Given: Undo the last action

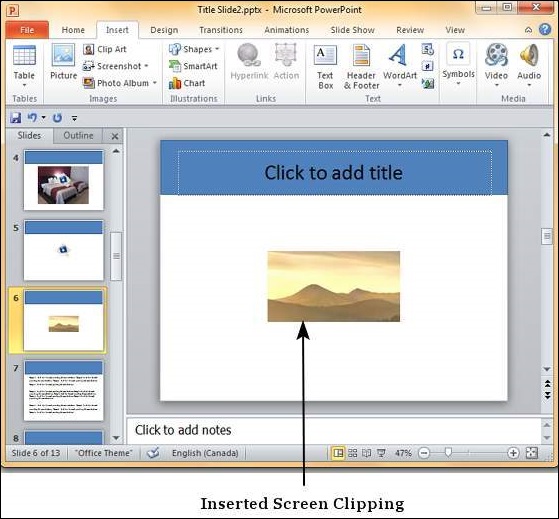Looking at the screenshot, I should click(x=32, y=118).
